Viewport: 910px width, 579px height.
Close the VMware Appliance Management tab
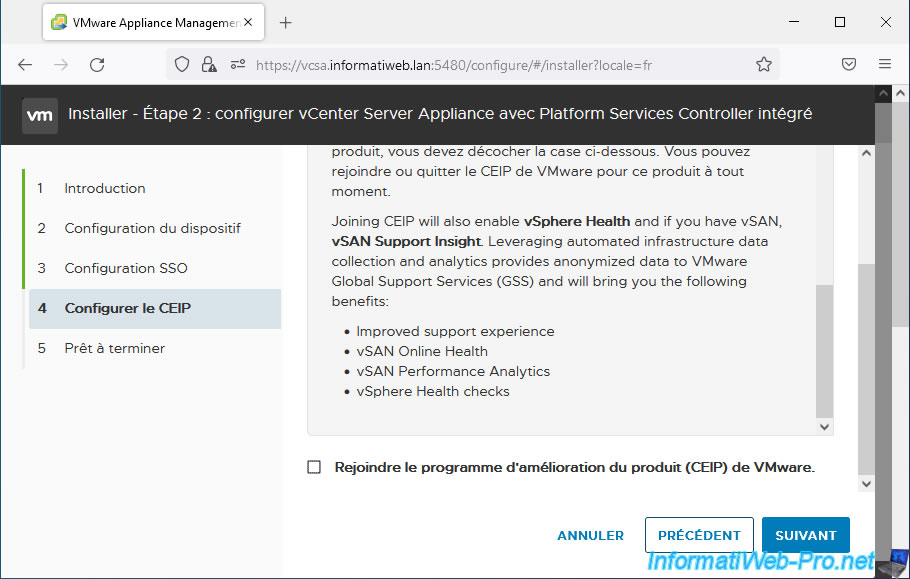(x=248, y=22)
